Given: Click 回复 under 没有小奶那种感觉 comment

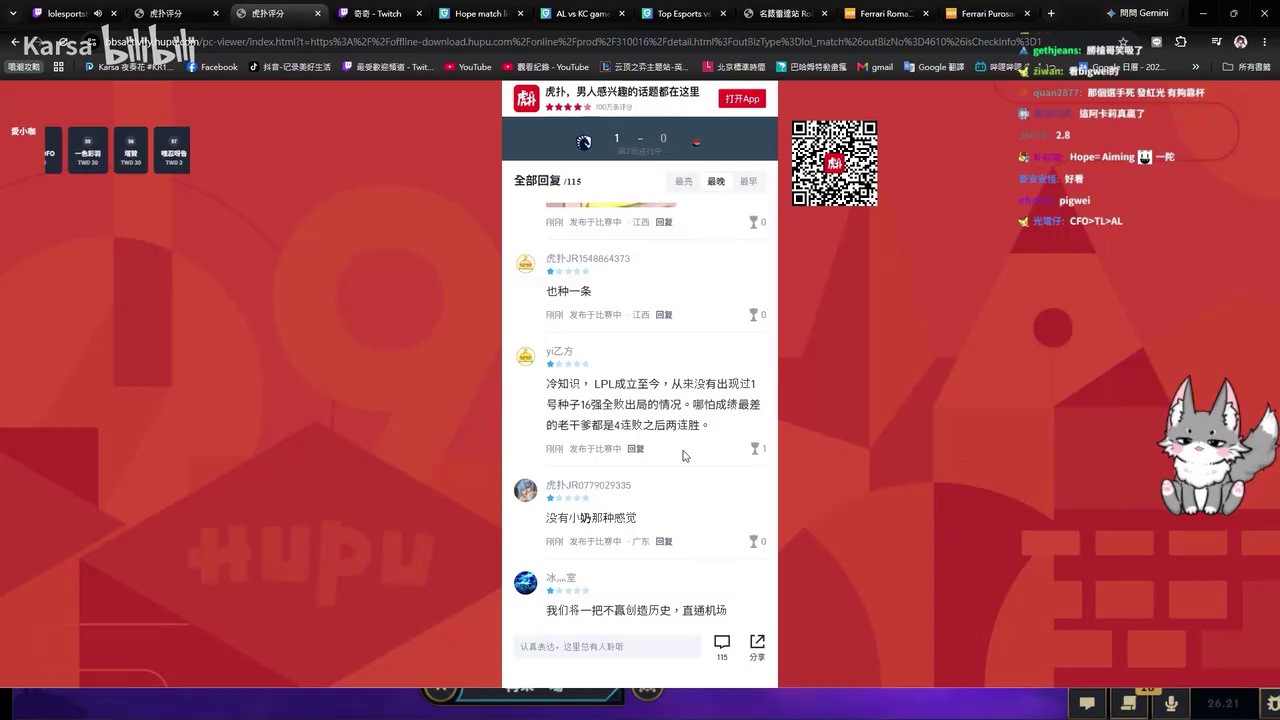Looking at the screenshot, I should pos(664,542).
